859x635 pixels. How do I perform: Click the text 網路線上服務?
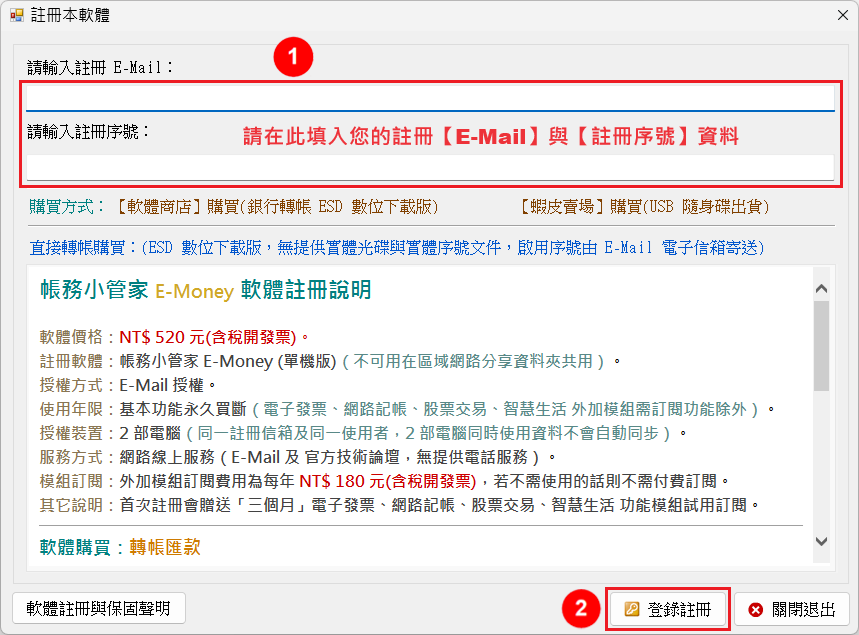coord(167,457)
